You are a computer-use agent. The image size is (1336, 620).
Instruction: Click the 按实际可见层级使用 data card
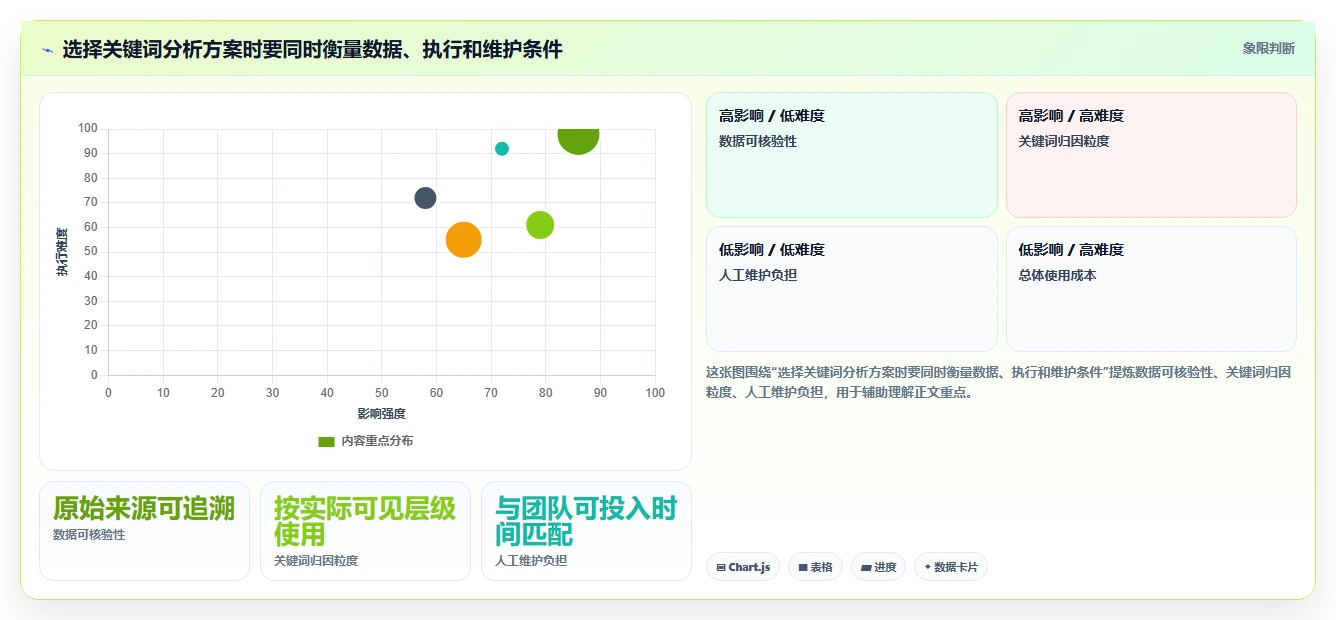point(365,531)
